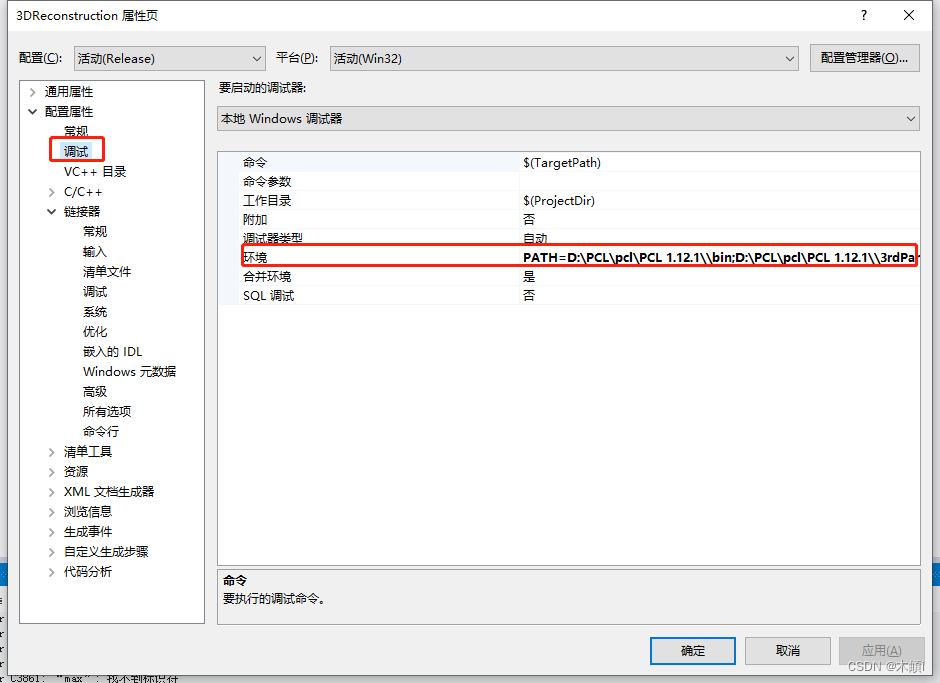940x683 pixels.
Task: Select the 调试 item under 配置属性
Action: (76, 151)
